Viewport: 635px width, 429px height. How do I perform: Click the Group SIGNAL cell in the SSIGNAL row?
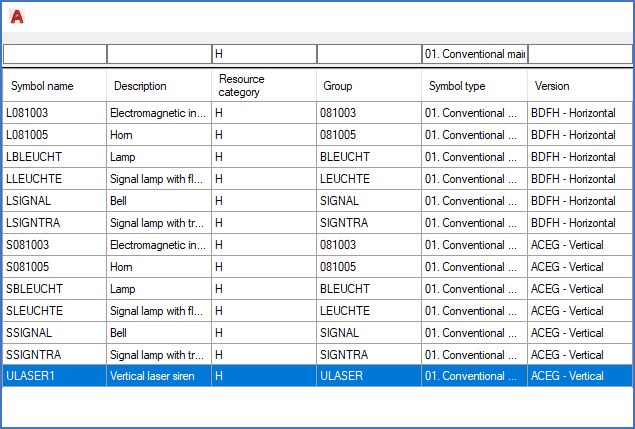(369, 333)
